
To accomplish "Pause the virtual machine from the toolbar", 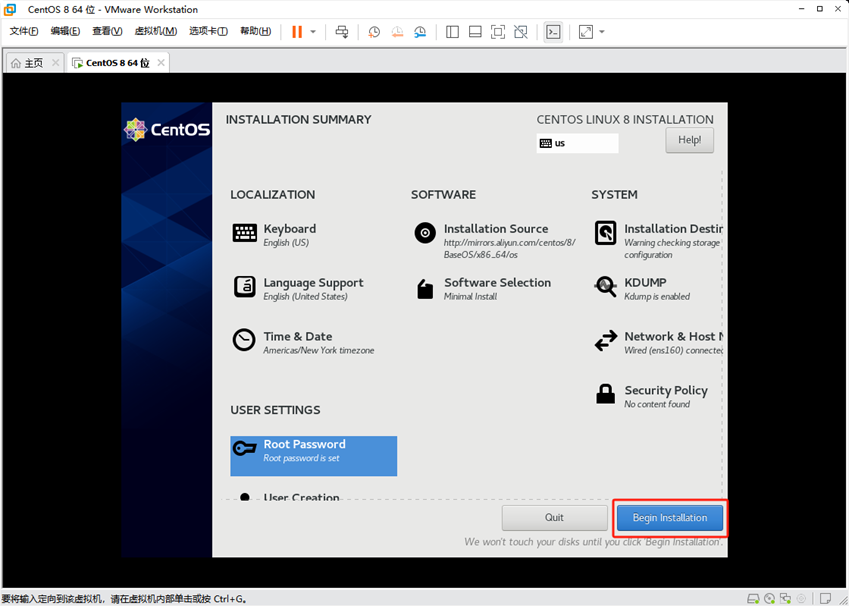I will coord(297,32).
